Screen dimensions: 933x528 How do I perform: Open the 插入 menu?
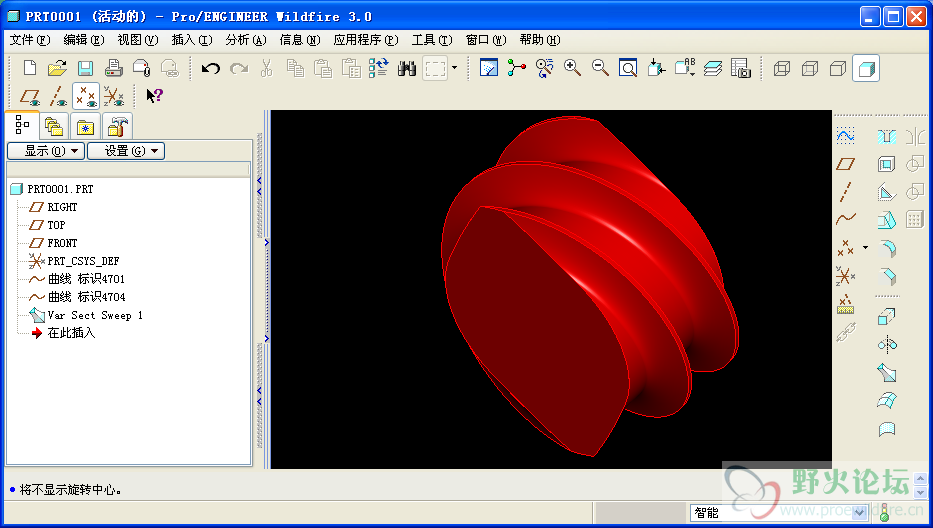192,40
